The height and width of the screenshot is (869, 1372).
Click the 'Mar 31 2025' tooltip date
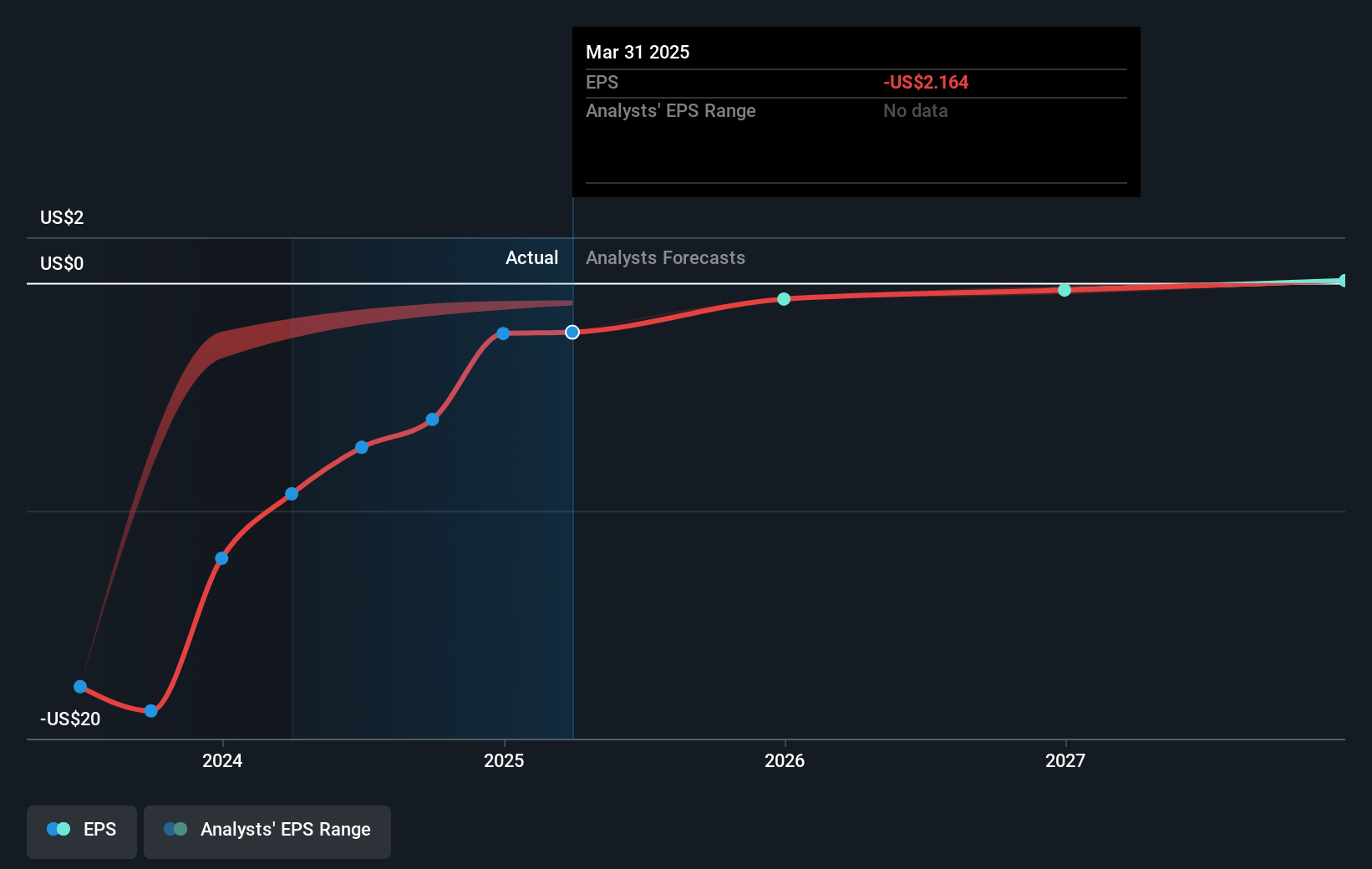point(638,52)
